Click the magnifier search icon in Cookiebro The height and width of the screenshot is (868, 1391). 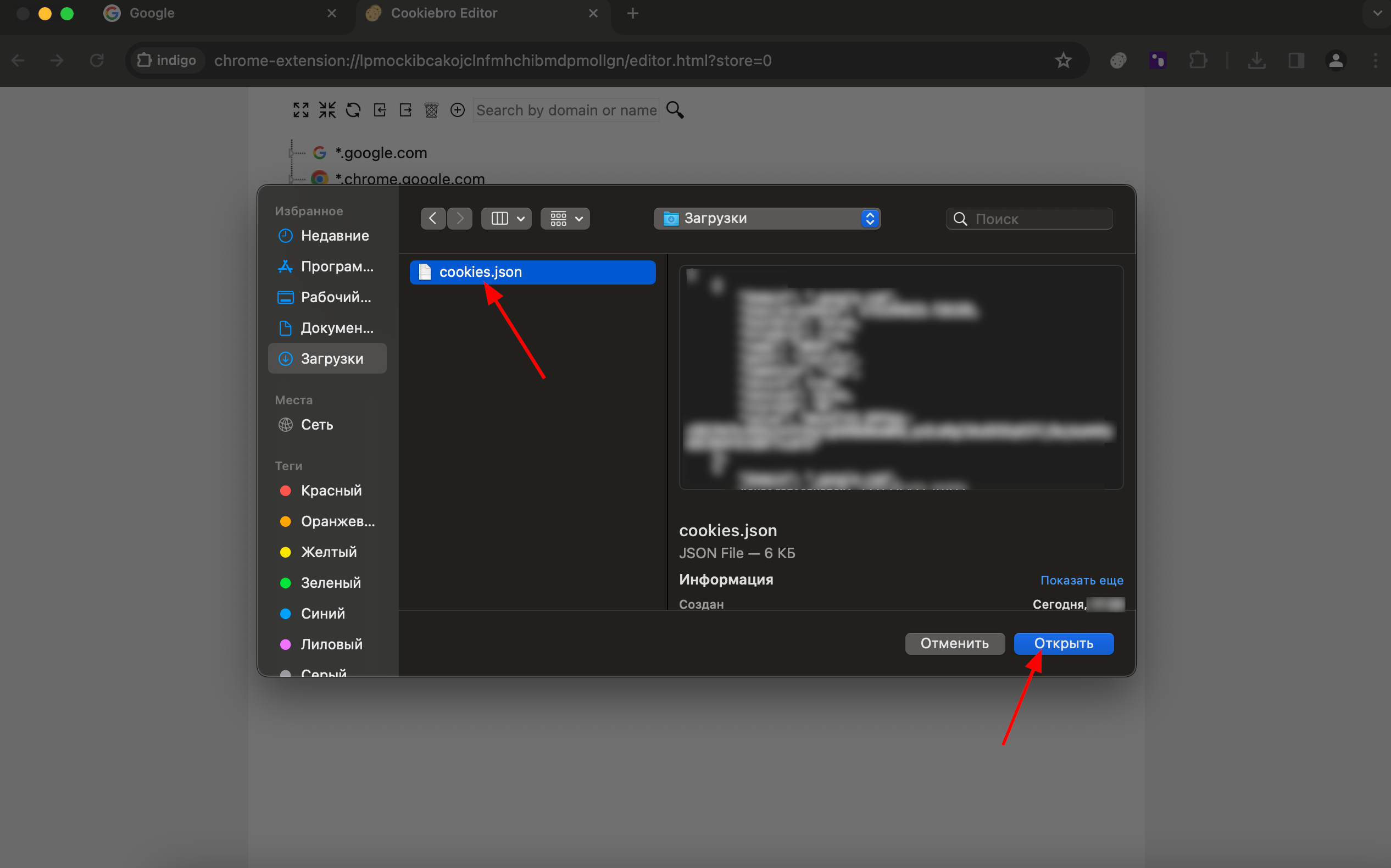coord(675,110)
